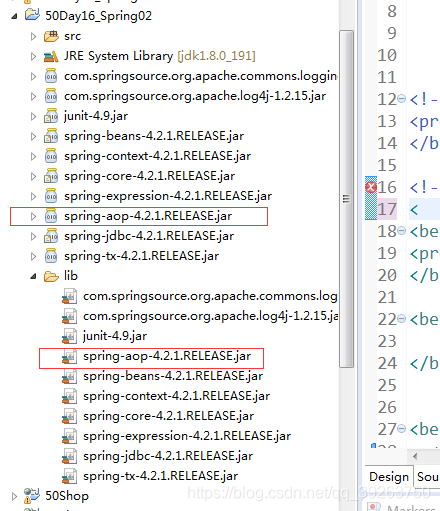Click the junit-4.9.jar library jar icon

(x=51, y=116)
